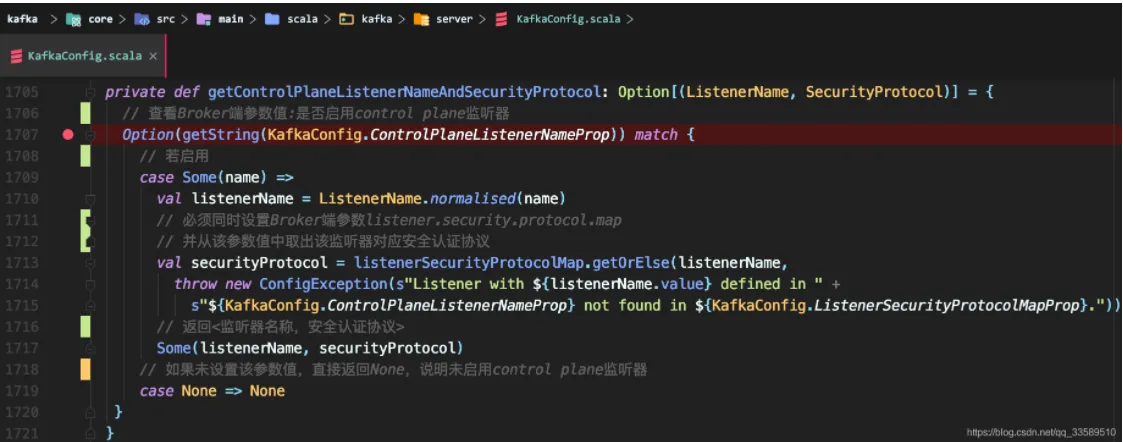Remove the breakpoint on line 1707

tap(68, 134)
